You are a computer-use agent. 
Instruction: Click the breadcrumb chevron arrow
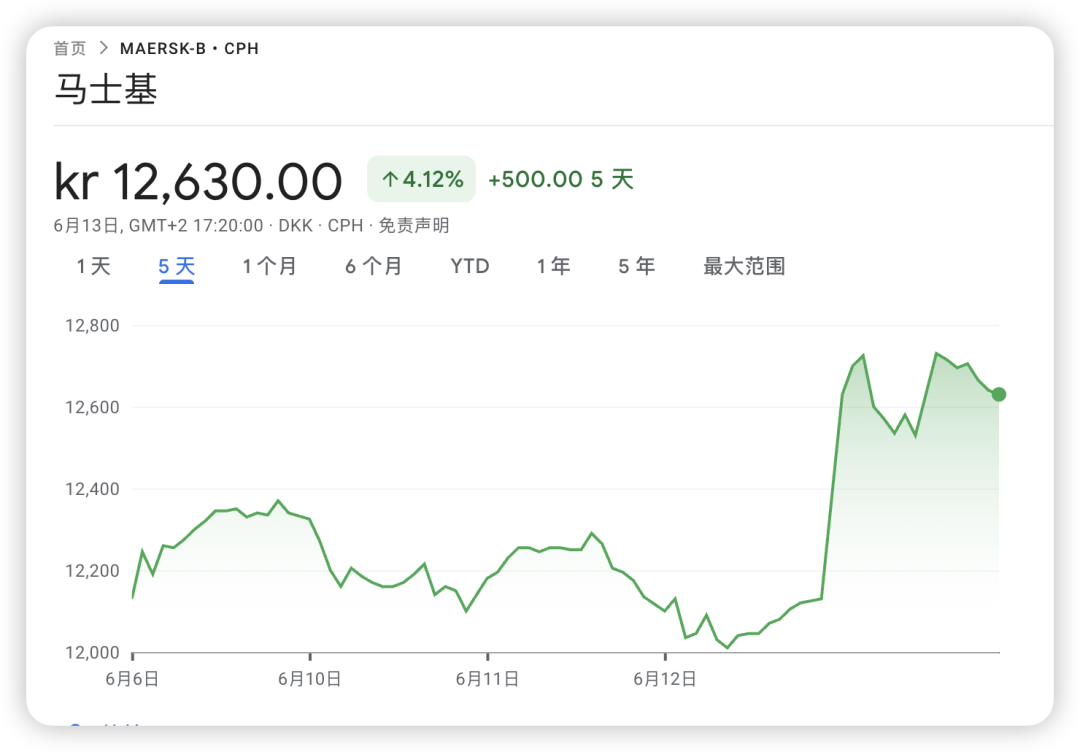[103, 48]
